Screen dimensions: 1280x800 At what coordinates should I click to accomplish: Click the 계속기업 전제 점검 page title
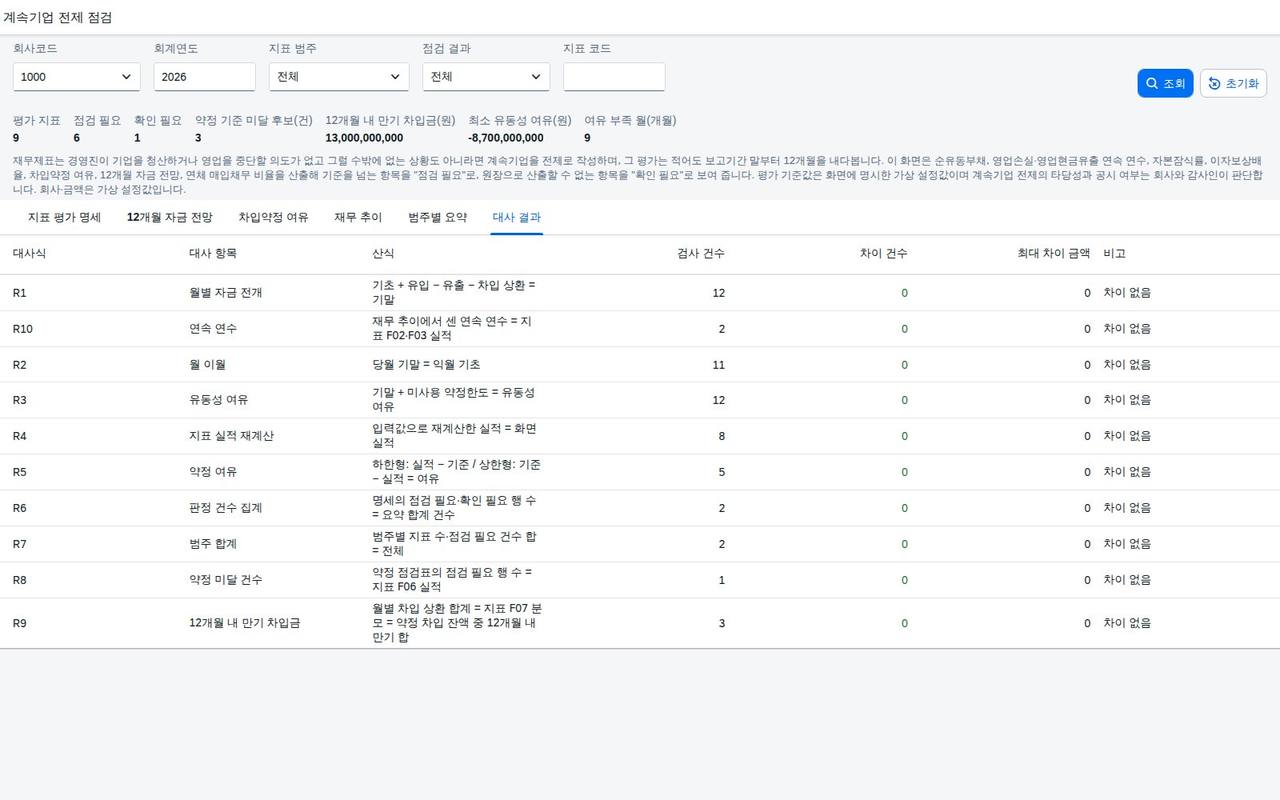(x=58, y=17)
